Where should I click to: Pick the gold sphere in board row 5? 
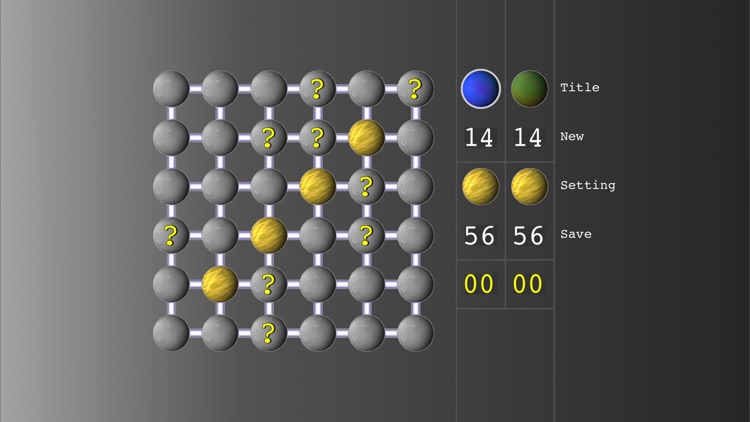(220, 284)
